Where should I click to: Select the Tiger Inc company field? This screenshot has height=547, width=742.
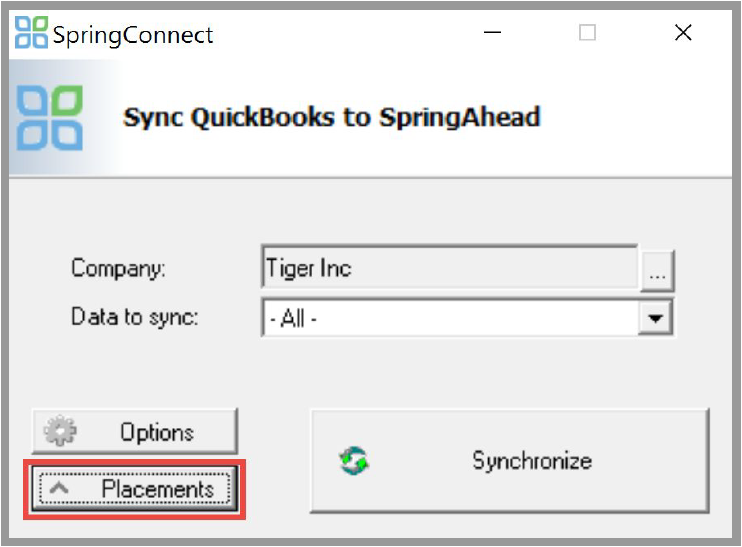coord(450,267)
